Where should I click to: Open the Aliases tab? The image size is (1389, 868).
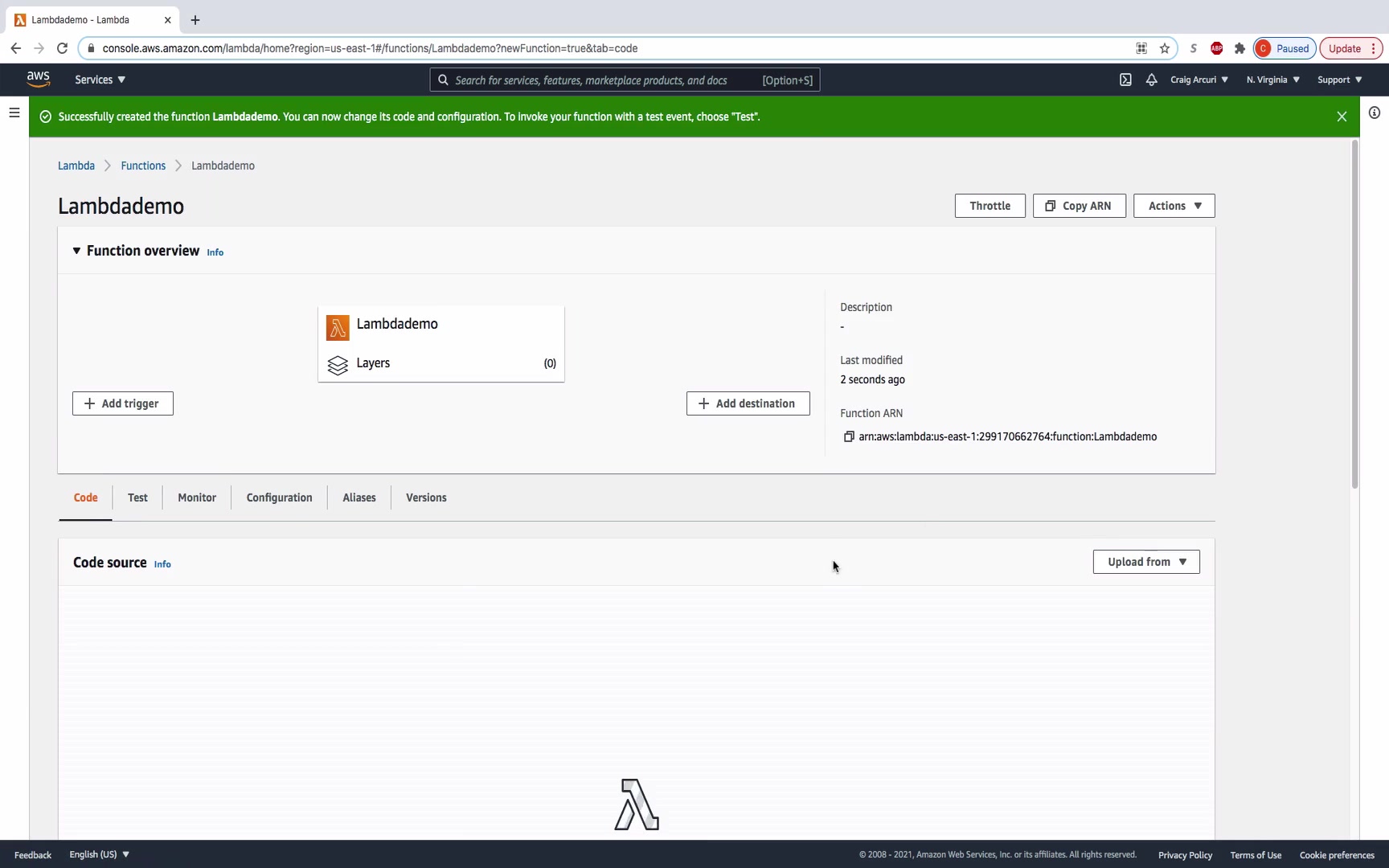tap(359, 497)
